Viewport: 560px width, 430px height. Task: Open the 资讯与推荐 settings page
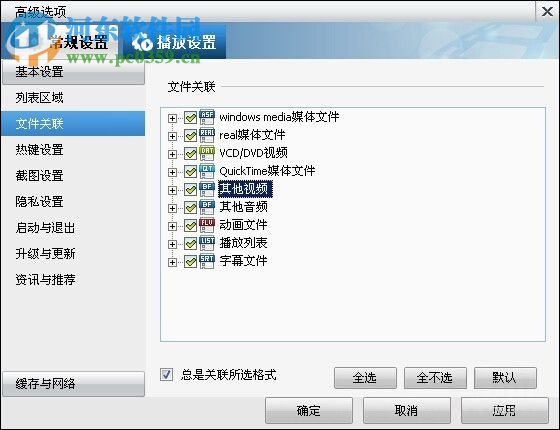coord(73,280)
